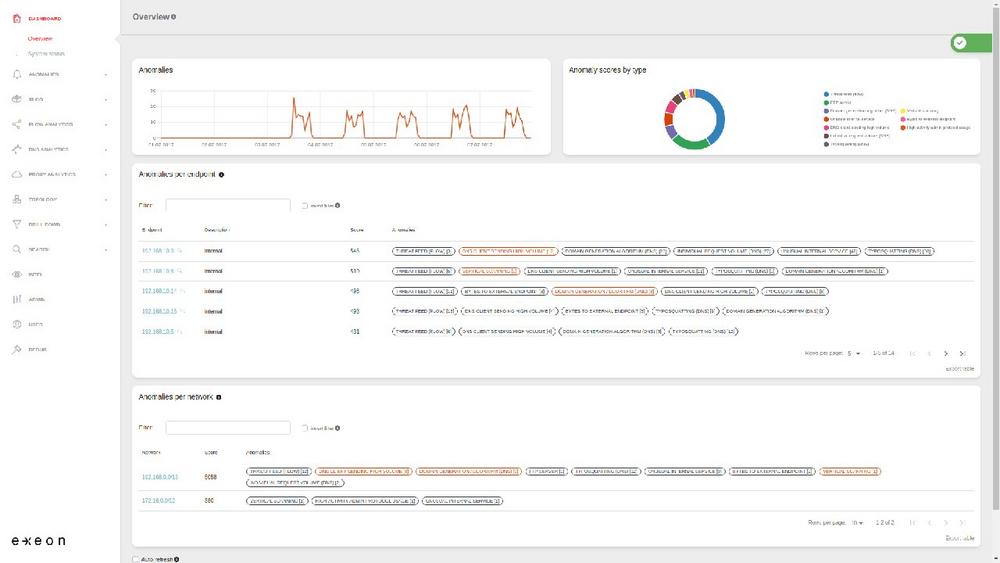Image resolution: width=1000 pixels, height=563 pixels.
Task: Click the eye icon in sidebar
Action: coord(16,274)
